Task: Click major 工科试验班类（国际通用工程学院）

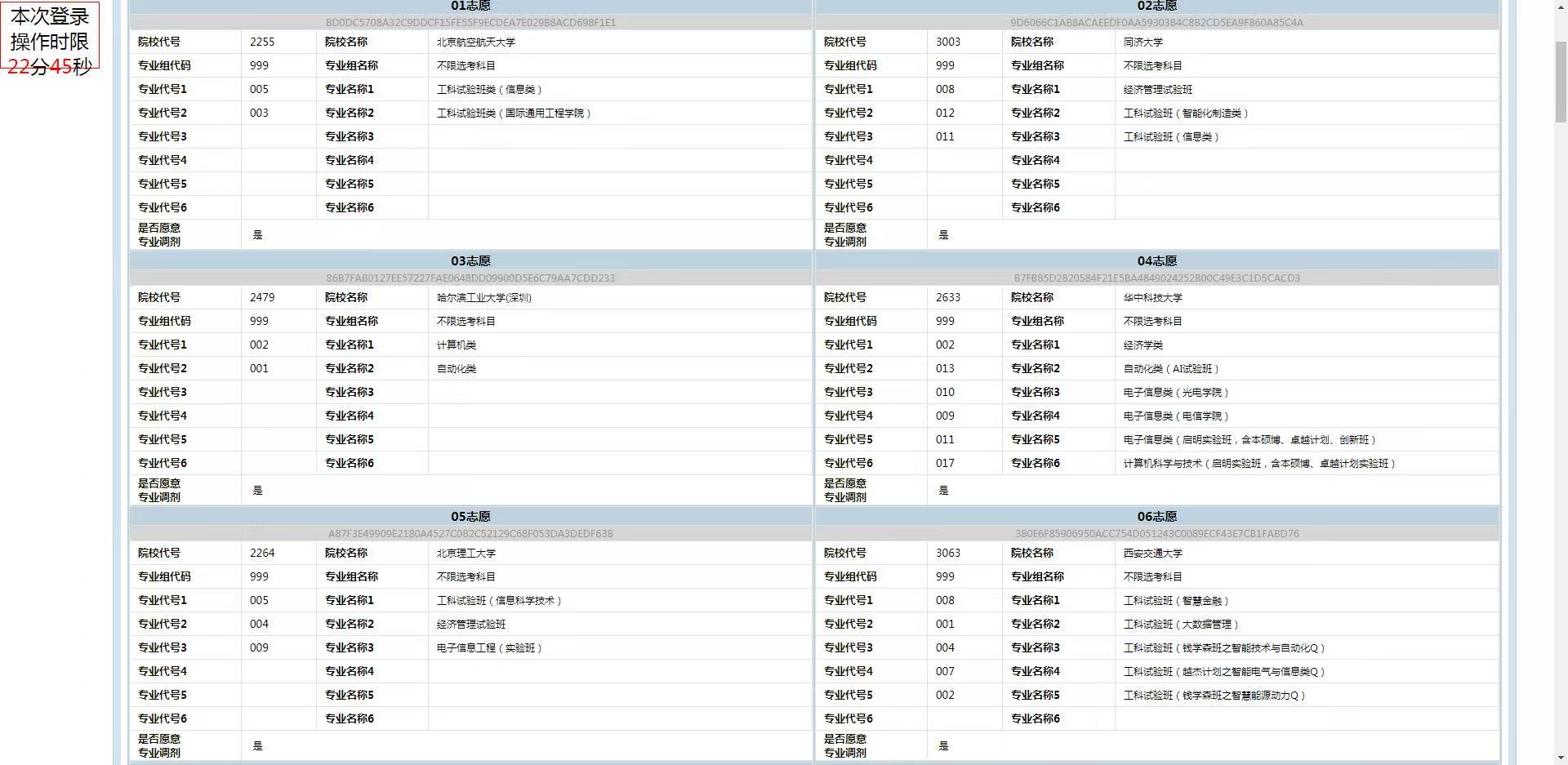Action: pyautogui.click(x=514, y=113)
